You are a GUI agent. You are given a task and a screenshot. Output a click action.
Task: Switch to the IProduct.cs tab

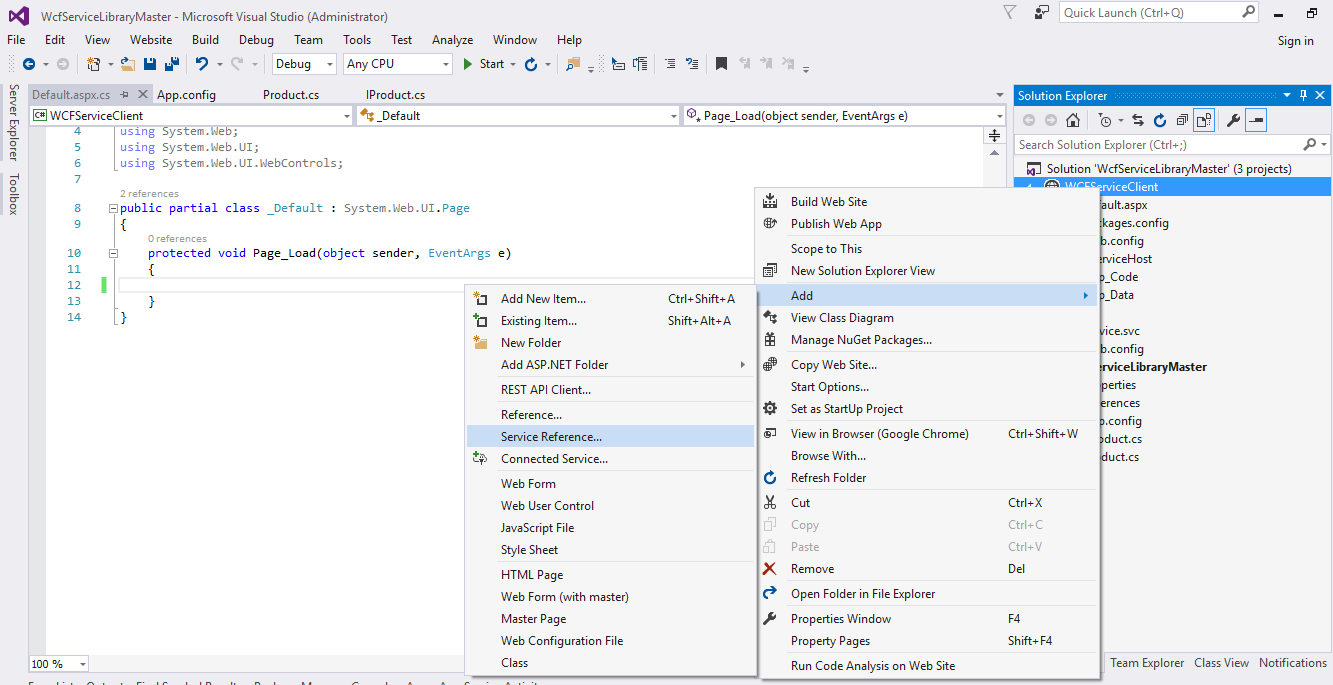pyautogui.click(x=395, y=95)
